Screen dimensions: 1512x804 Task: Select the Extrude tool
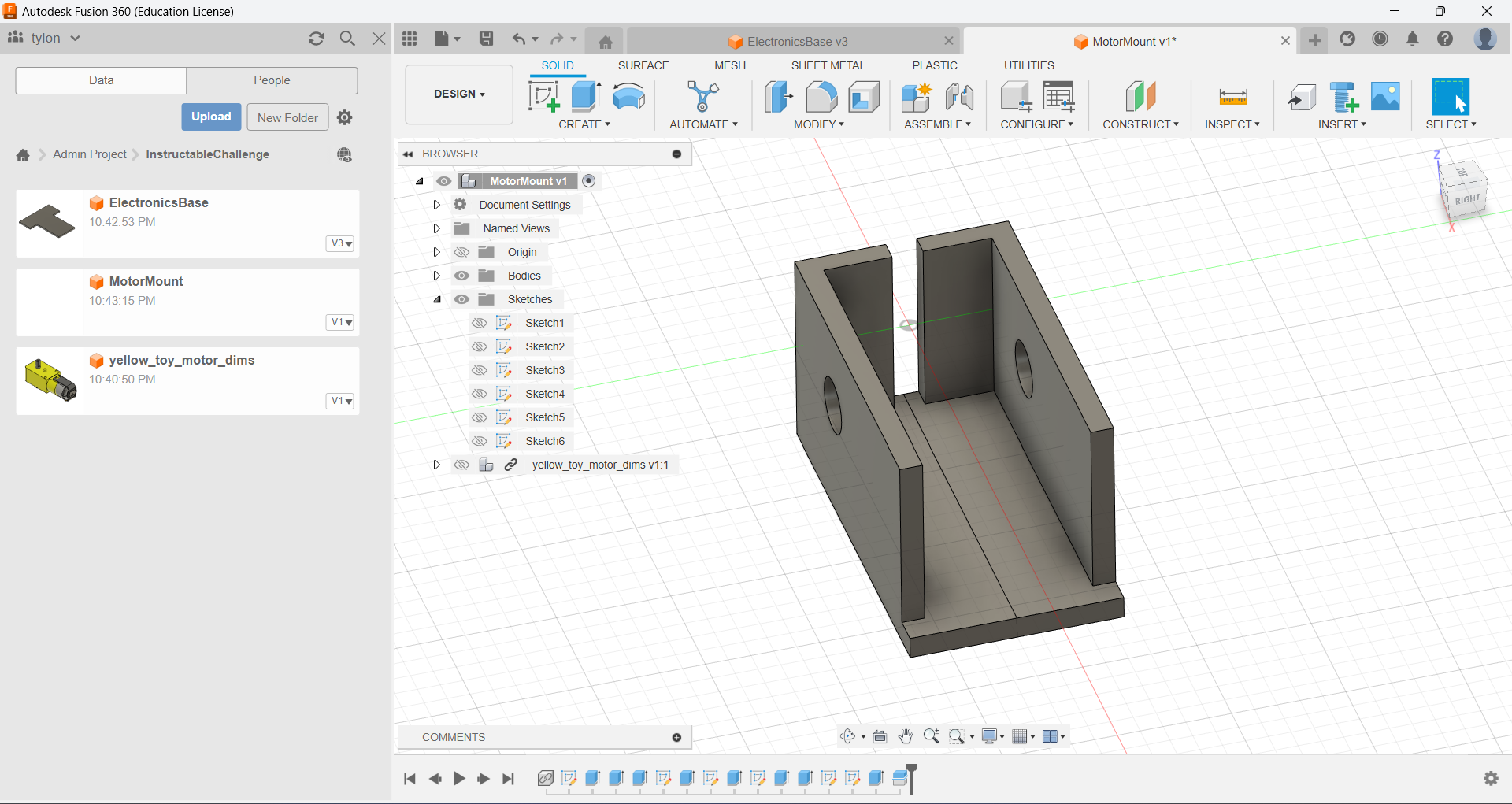(x=586, y=97)
